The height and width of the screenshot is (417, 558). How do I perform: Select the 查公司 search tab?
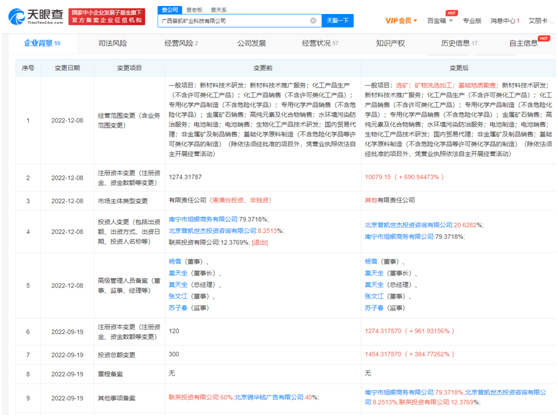tap(170, 10)
